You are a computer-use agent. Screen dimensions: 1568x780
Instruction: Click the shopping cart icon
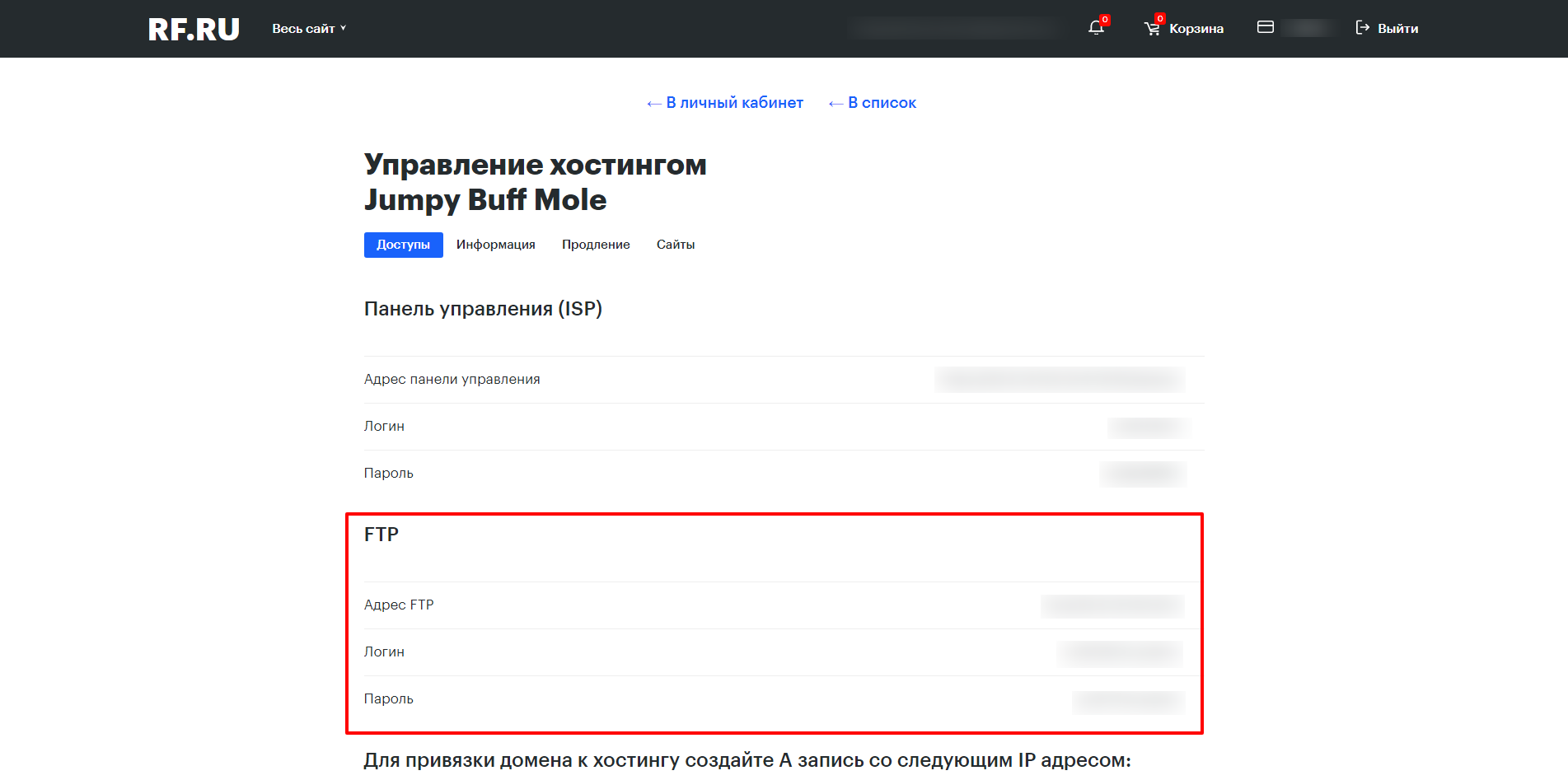coord(1152,29)
